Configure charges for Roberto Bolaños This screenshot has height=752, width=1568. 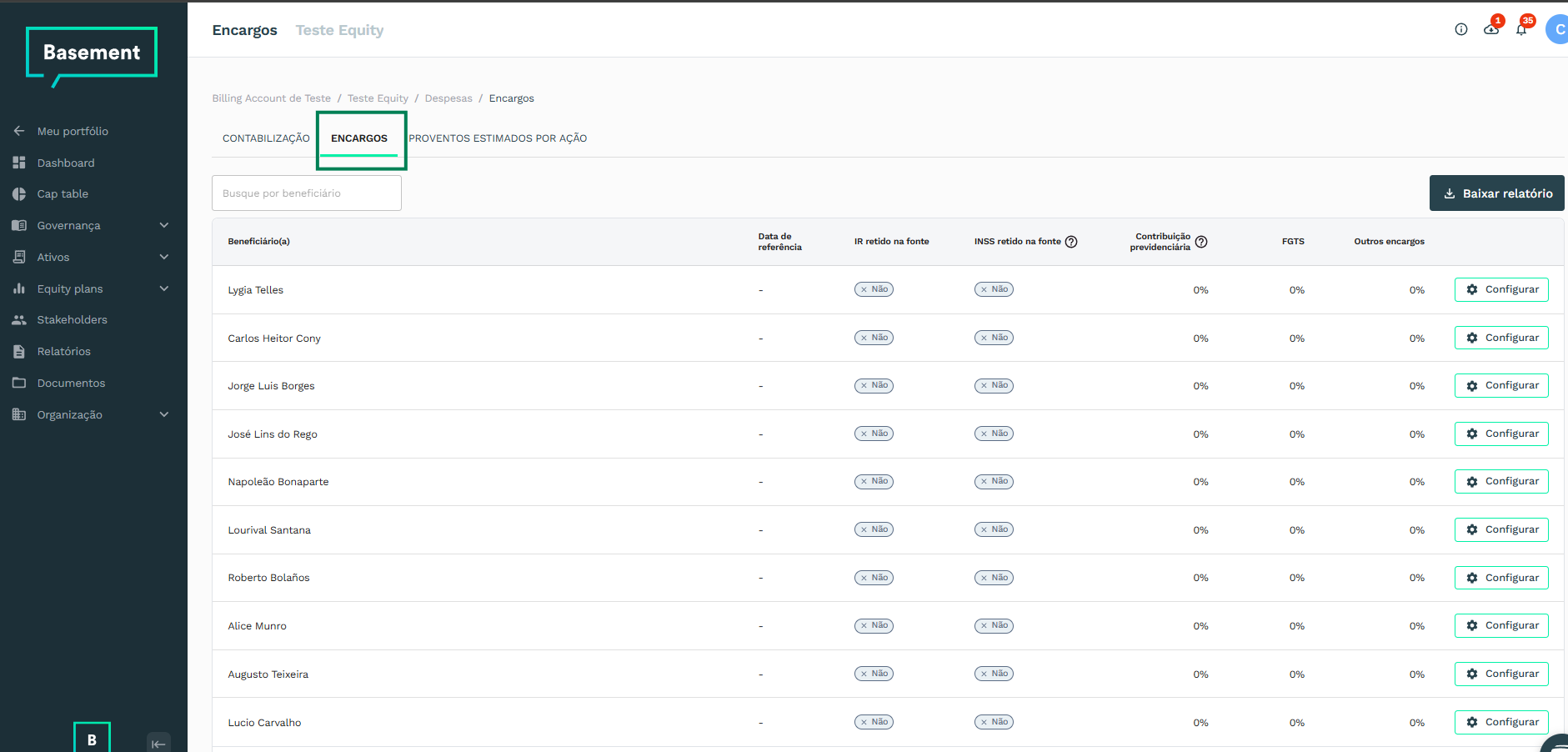(1501, 578)
